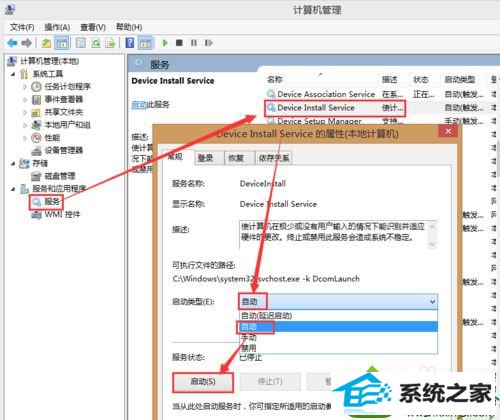
Task: Expand the 任务计划程序 tree node
Action: (25, 87)
